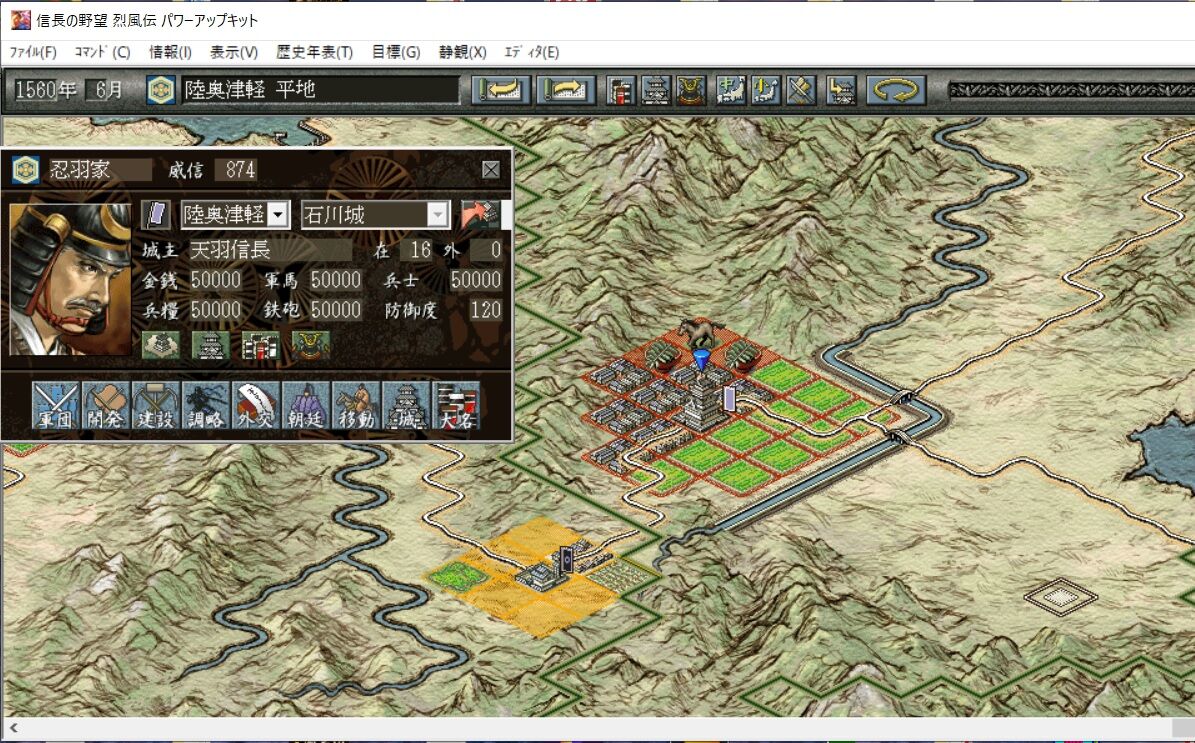Open the 歴史年表(T) menu
1195x743 pixels.
coord(314,52)
